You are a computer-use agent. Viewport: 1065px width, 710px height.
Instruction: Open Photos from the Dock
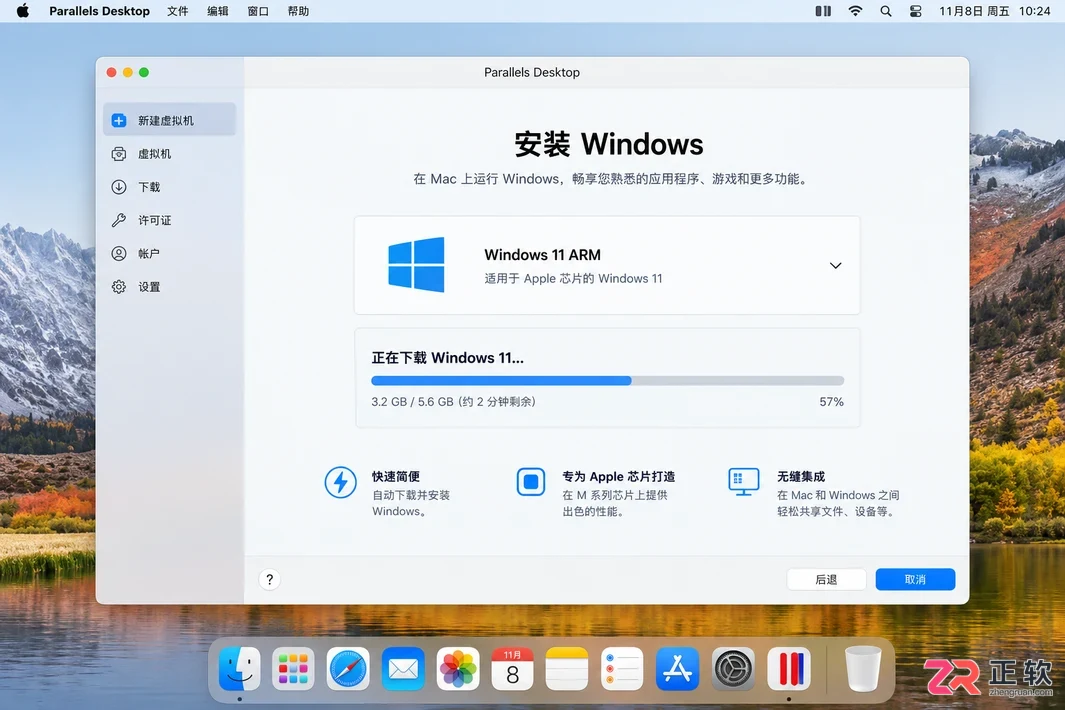coord(458,669)
